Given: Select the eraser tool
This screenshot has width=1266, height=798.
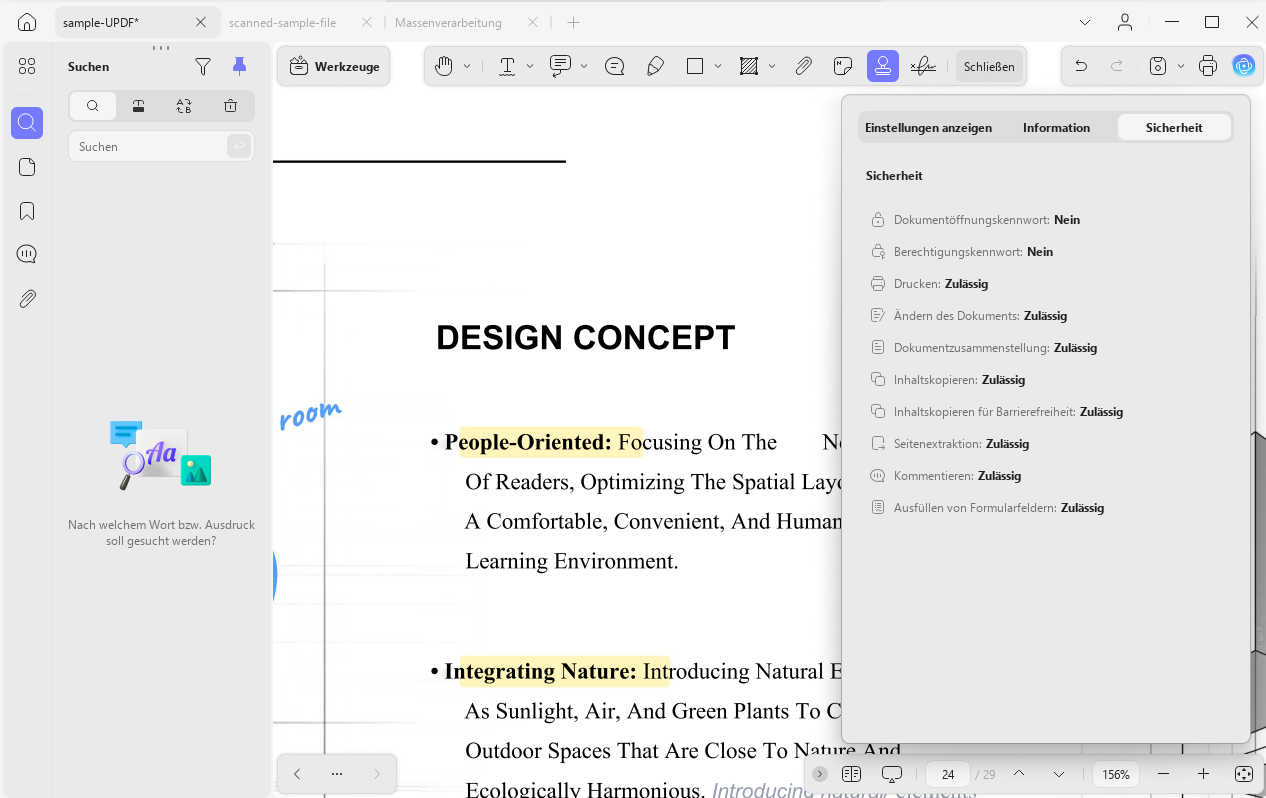Looking at the screenshot, I should (656, 66).
